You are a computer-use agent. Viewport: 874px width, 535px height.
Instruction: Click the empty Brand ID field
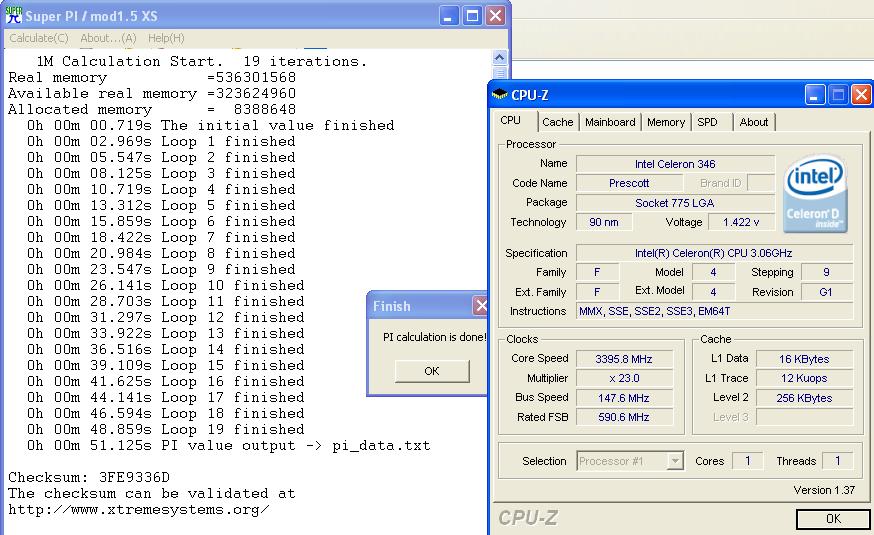tap(761, 183)
